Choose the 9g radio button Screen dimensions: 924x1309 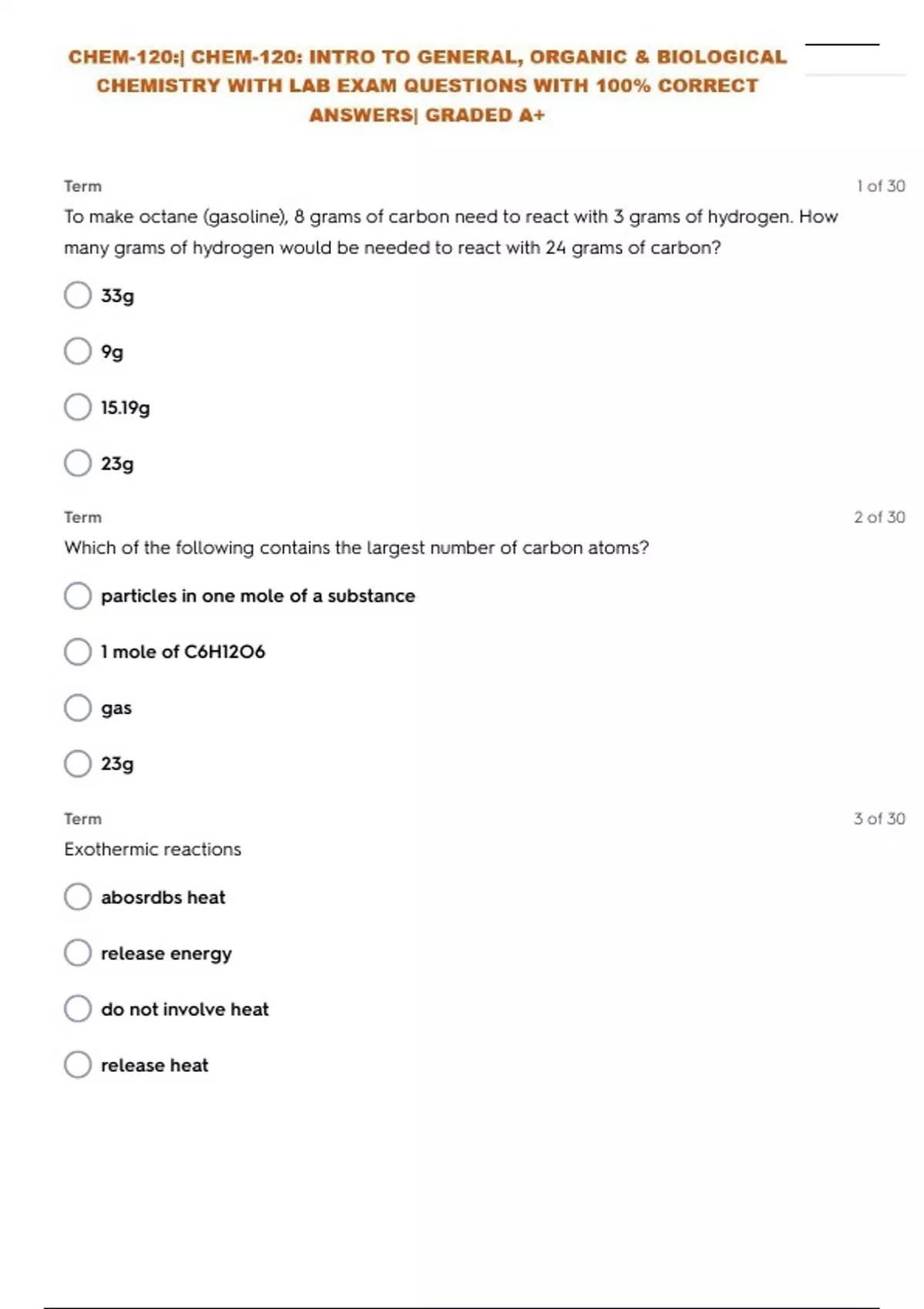[78, 351]
